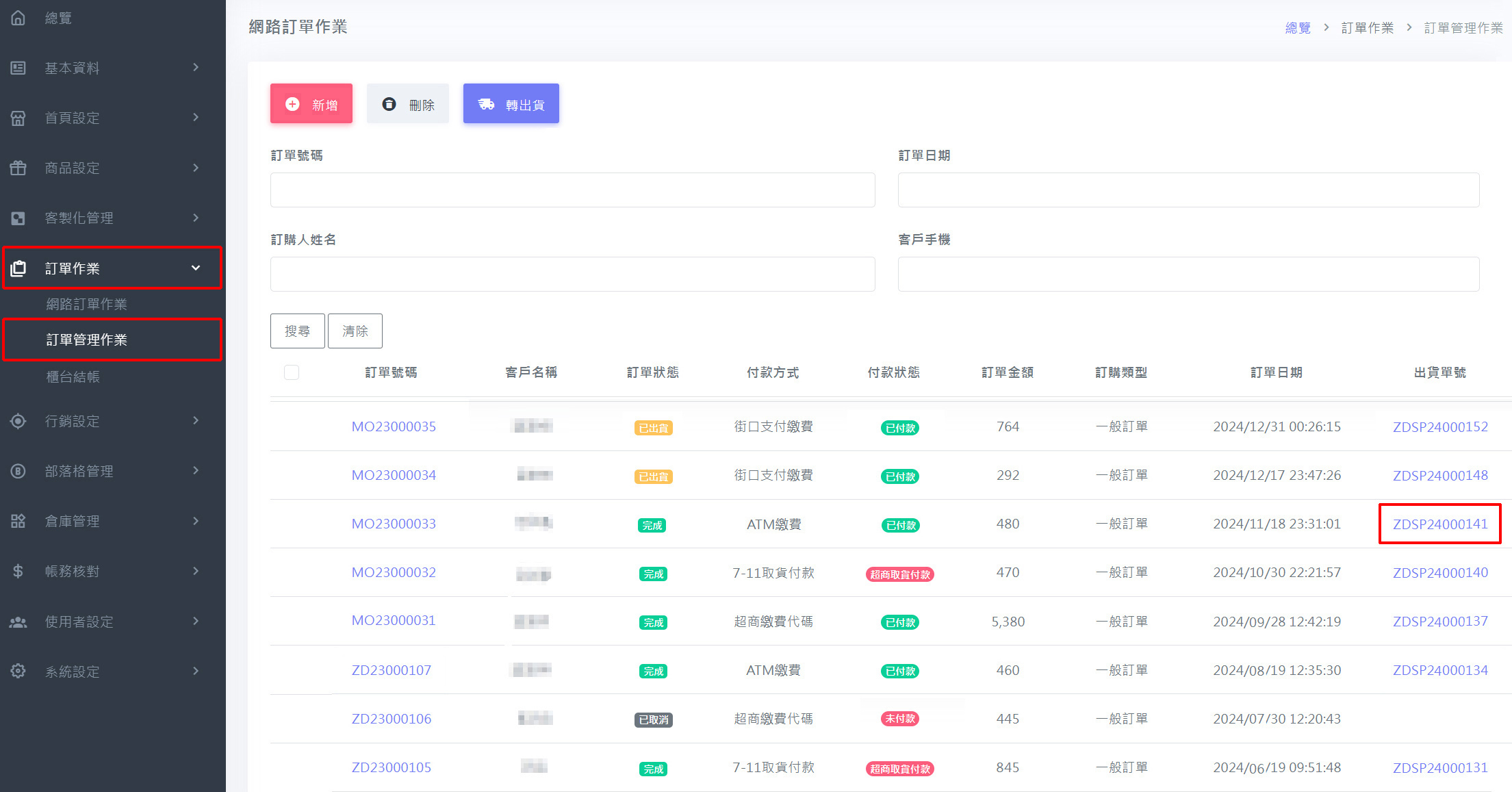Click into the 訂單號碼 input field
1512x792 pixels.
(572, 190)
